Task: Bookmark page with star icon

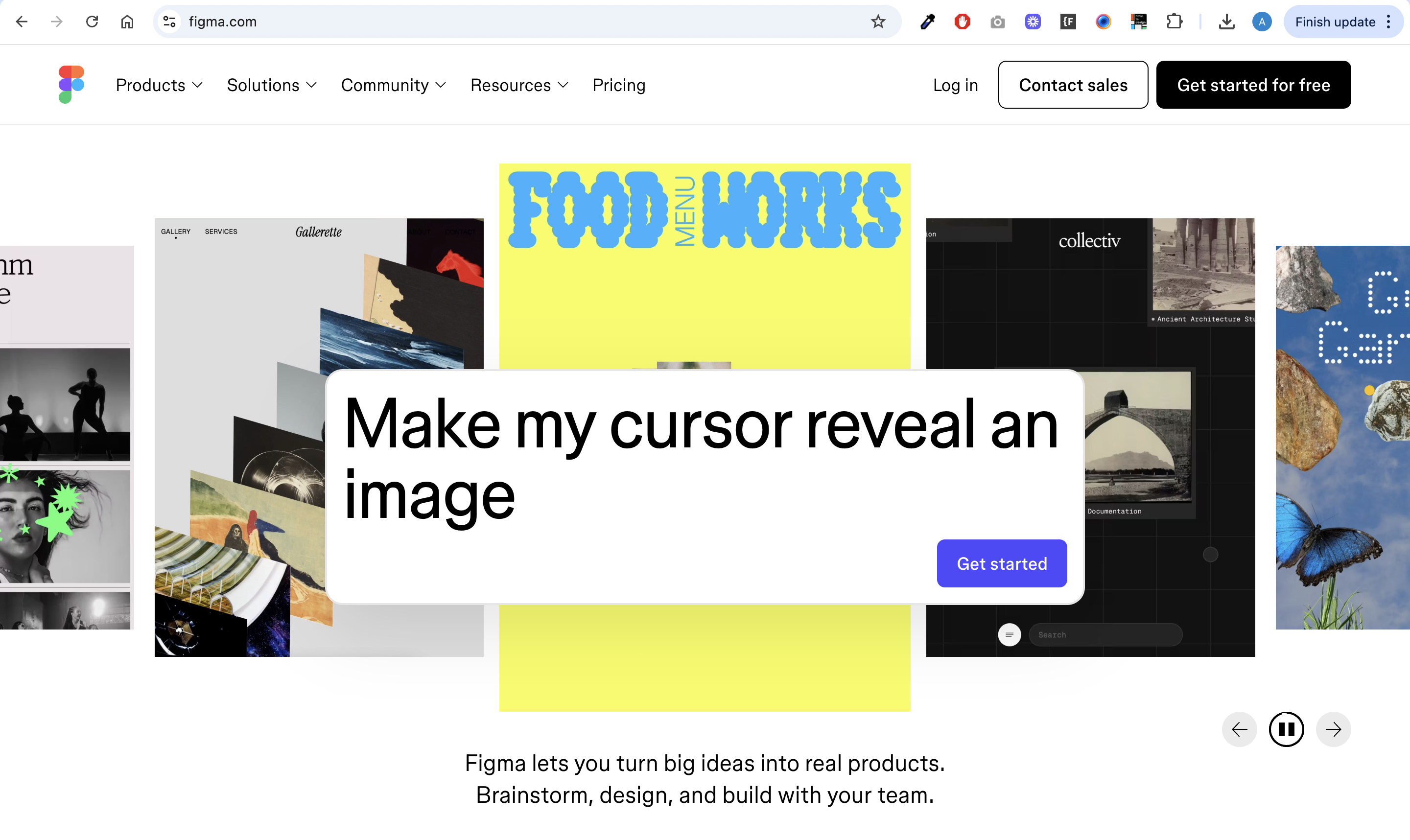Action: tap(878, 22)
